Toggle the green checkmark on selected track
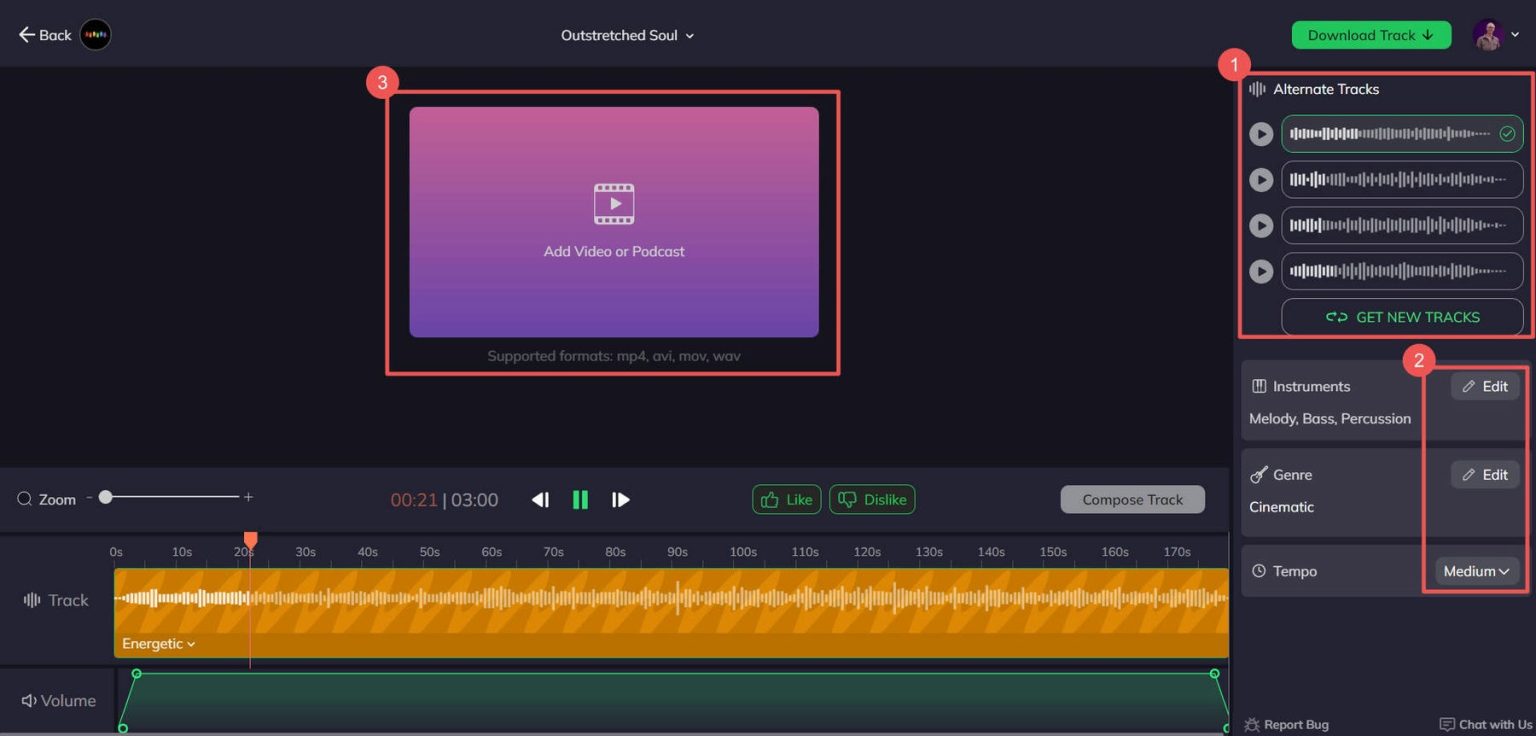1536x736 pixels. 1506,133
